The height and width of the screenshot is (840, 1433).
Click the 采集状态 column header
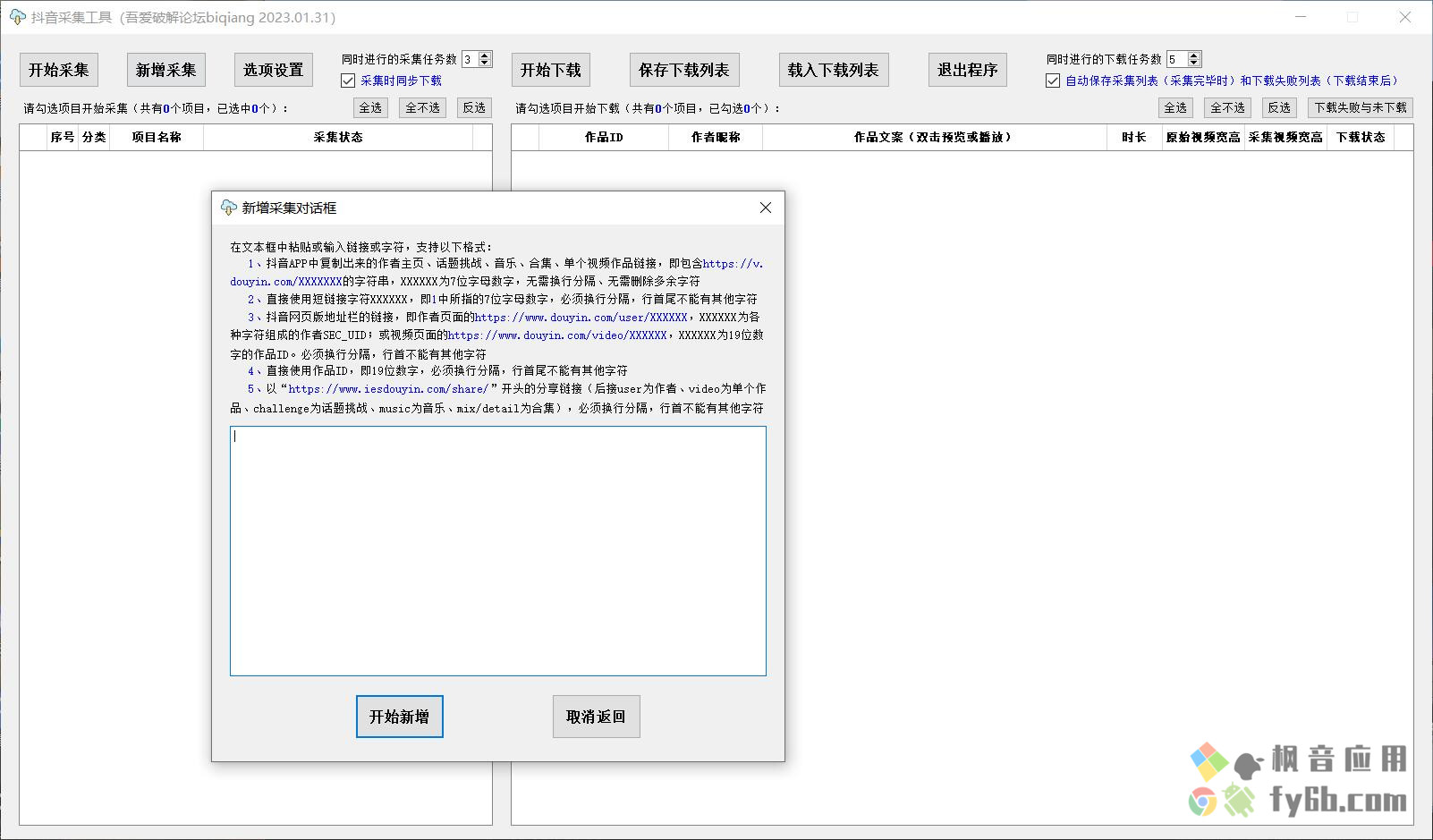click(x=338, y=137)
